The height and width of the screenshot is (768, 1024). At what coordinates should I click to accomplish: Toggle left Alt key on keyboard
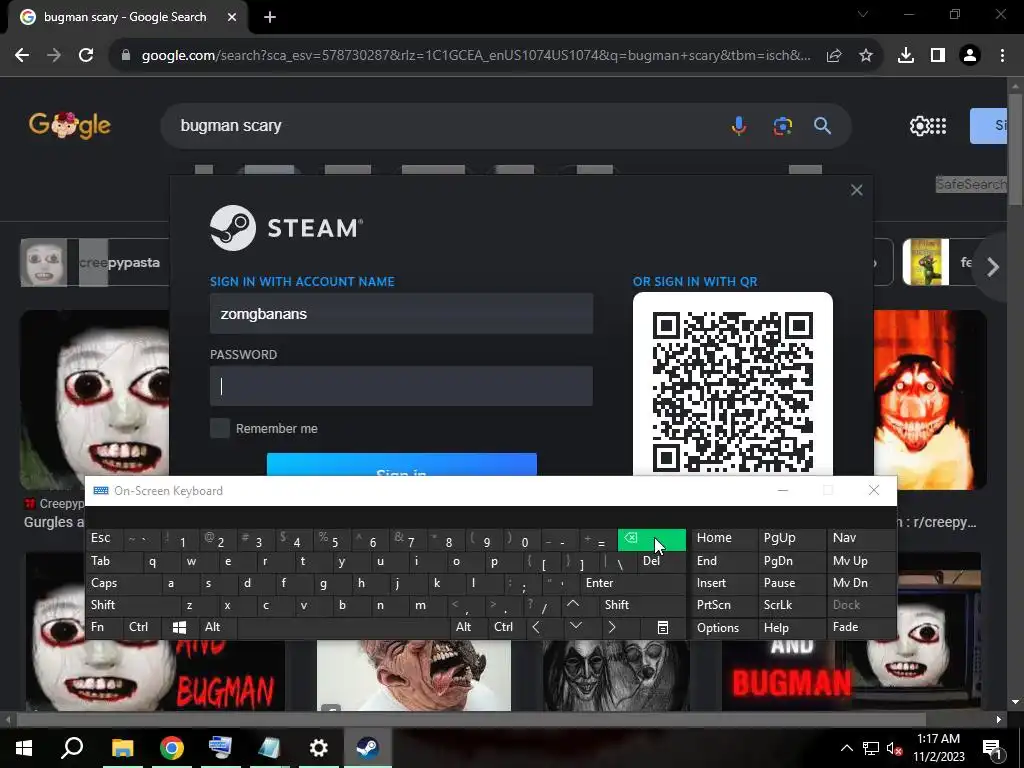[216, 628]
